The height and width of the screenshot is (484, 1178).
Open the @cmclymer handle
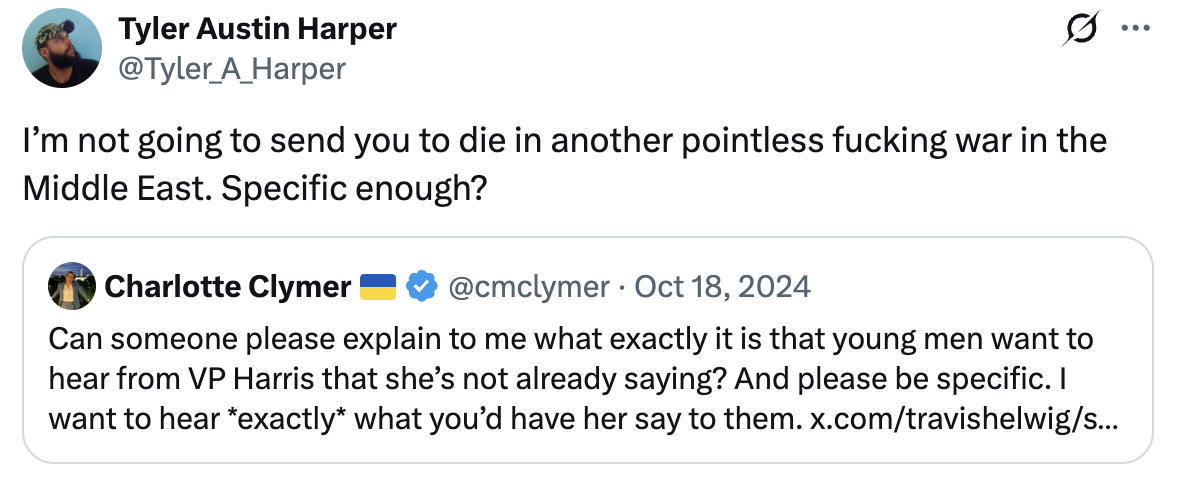(x=528, y=288)
